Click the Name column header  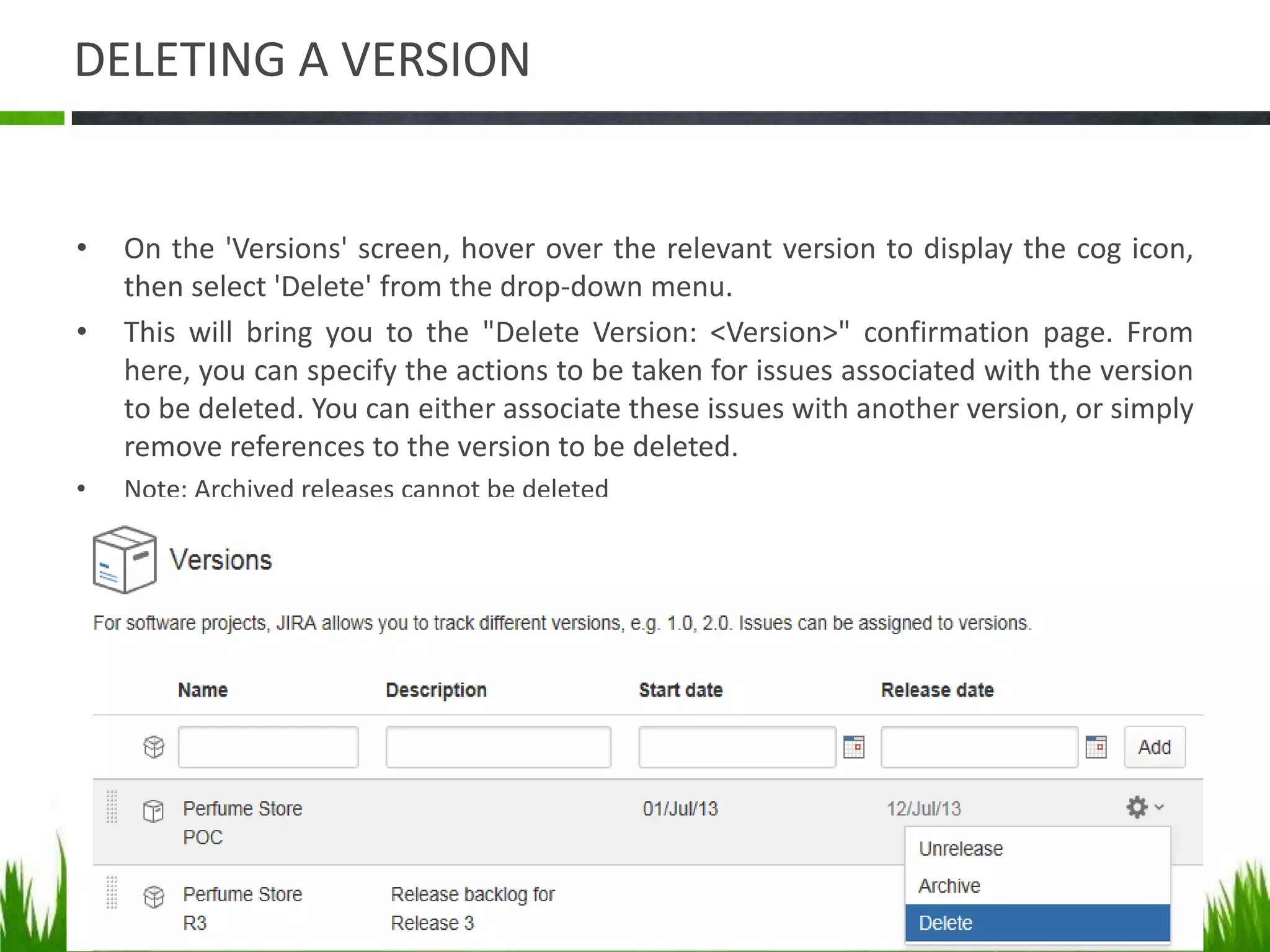[x=203, y=690]
